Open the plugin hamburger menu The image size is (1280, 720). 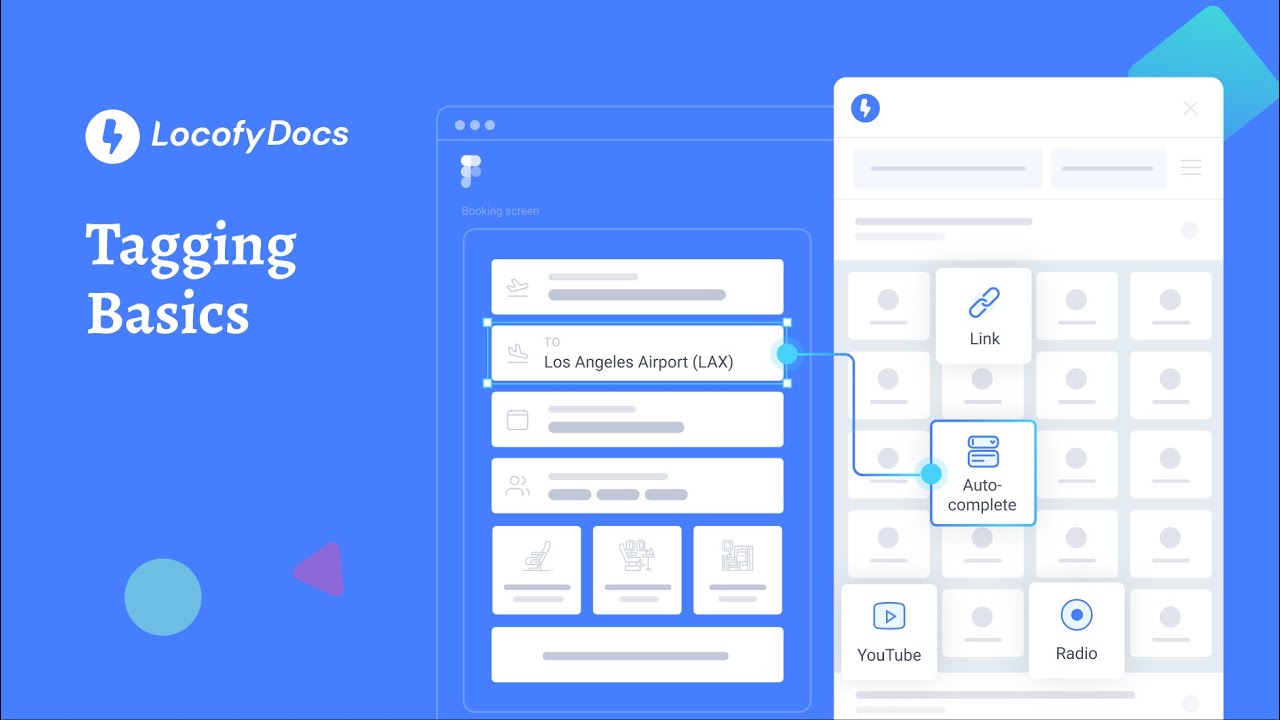click(x=1190, y=168)
